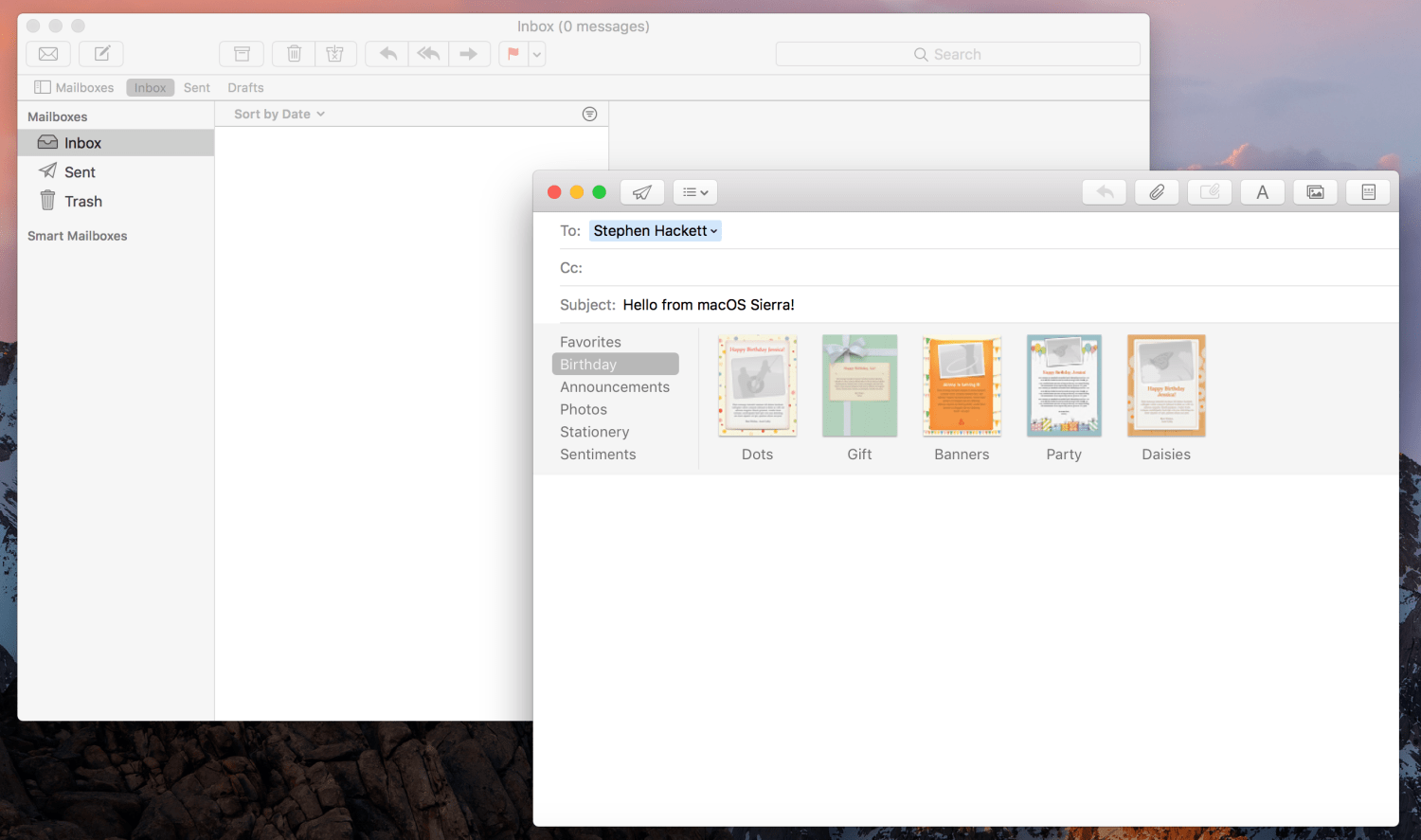Send the message with the paper plane icon
1421x840 pixels.
pyautogui.click(x=642, y=192)
